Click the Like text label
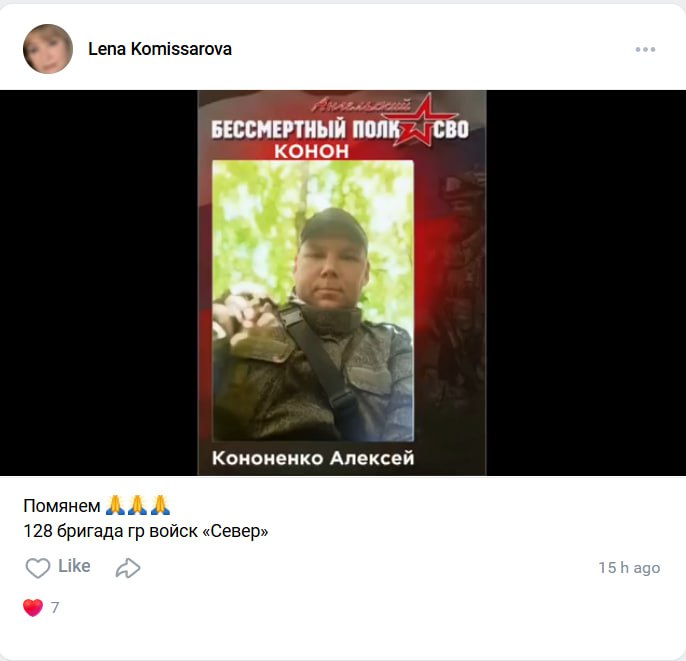 [x=74, y=566]
